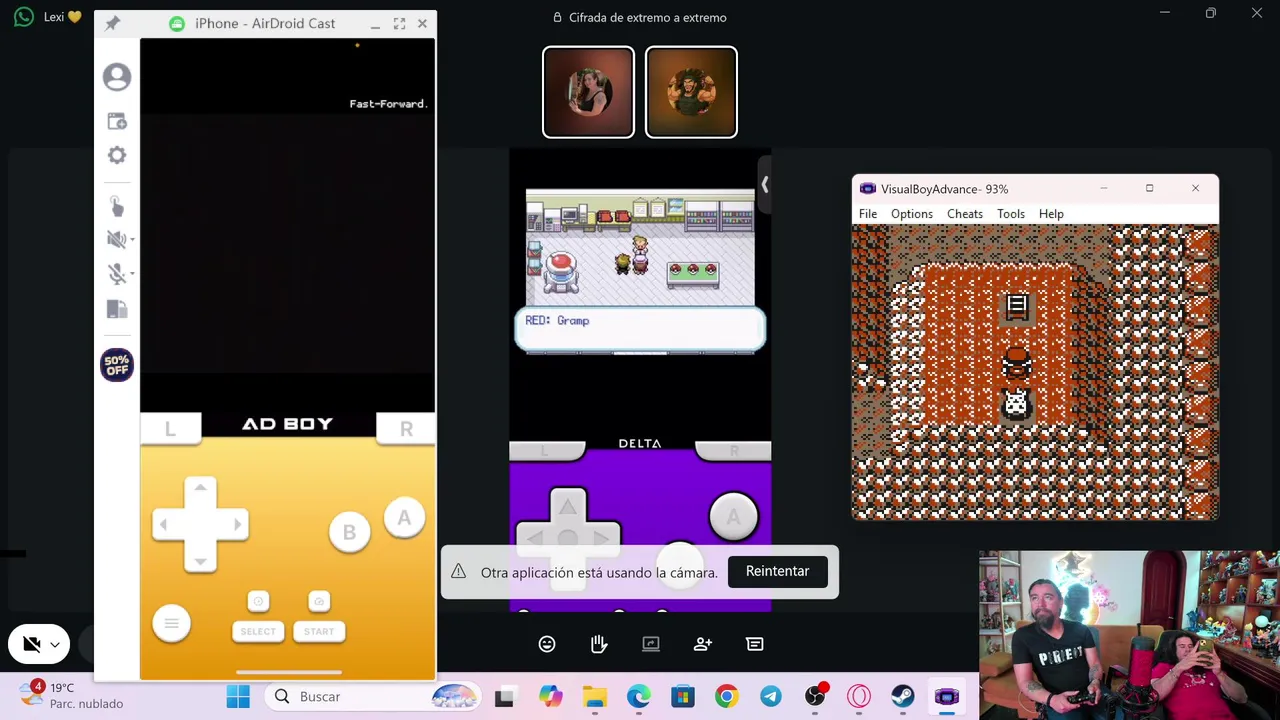This screenshot has width=1280, height=720.
Task: Tap the D-pad right arrow in AD Boy
Action: coord(237,524)
